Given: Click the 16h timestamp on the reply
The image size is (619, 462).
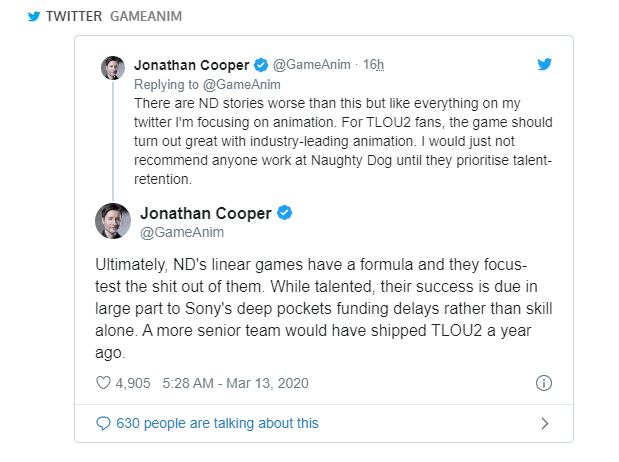Looking at the screenshot, I should (x=373, y=64).
